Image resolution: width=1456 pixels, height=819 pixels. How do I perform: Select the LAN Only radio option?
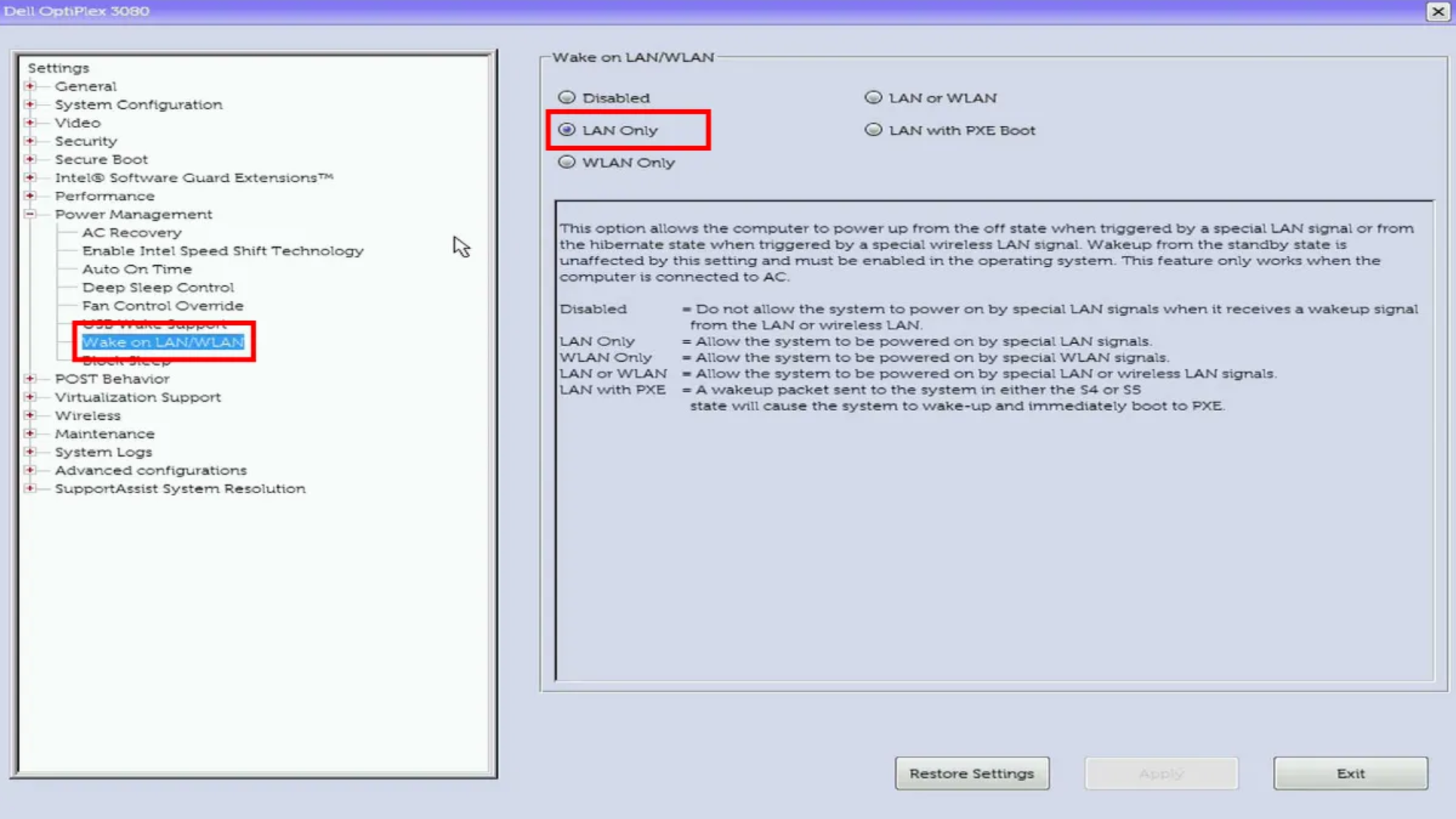tap(566, 130)
